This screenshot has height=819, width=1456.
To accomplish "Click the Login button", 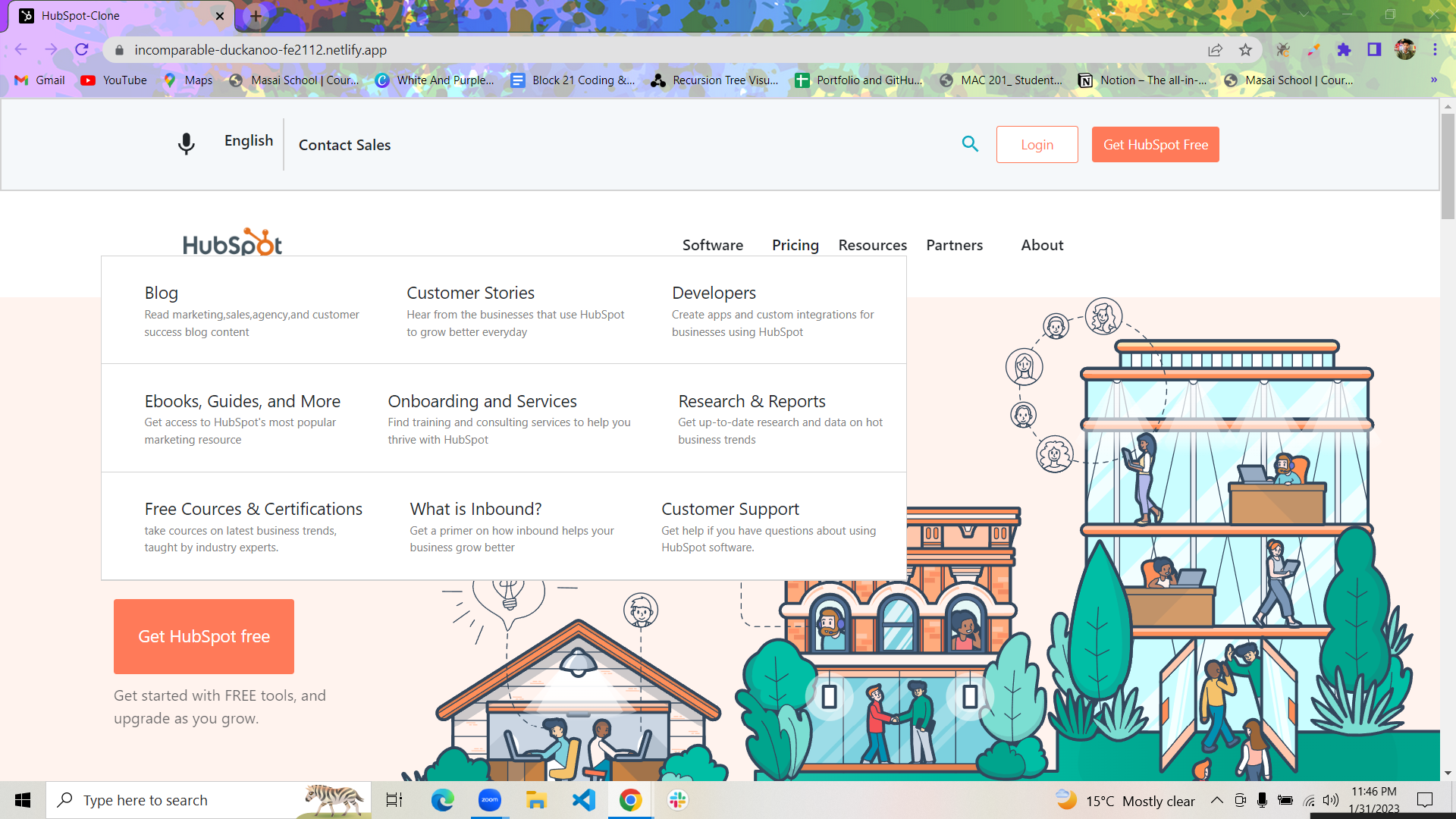I will tap(1037, 144).
